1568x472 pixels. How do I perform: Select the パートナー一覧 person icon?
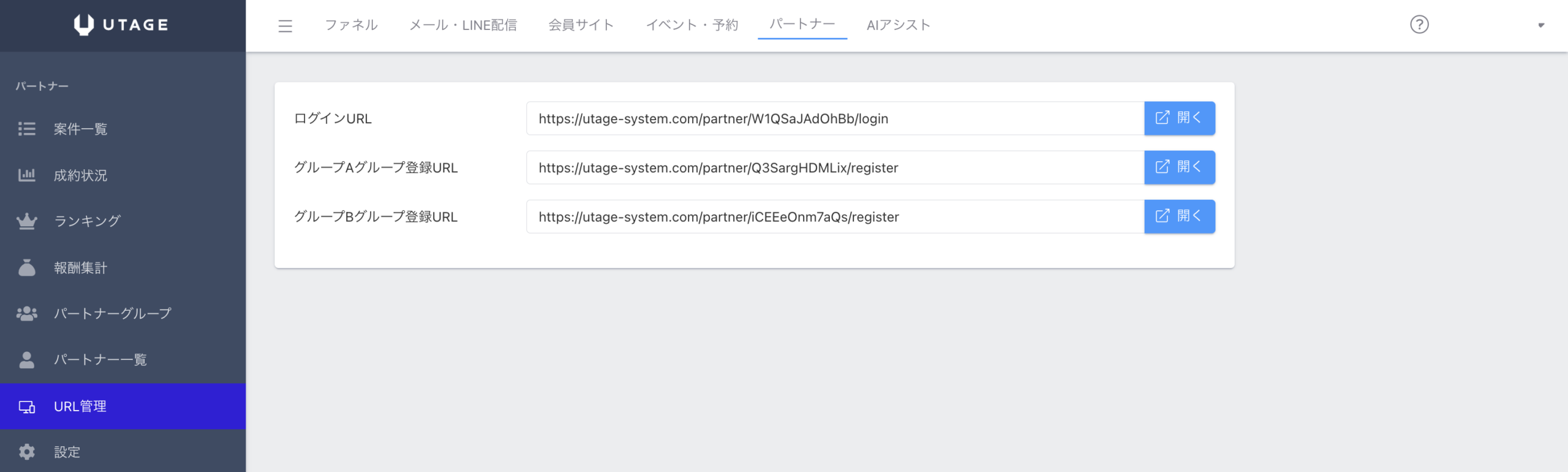point(26,360)
